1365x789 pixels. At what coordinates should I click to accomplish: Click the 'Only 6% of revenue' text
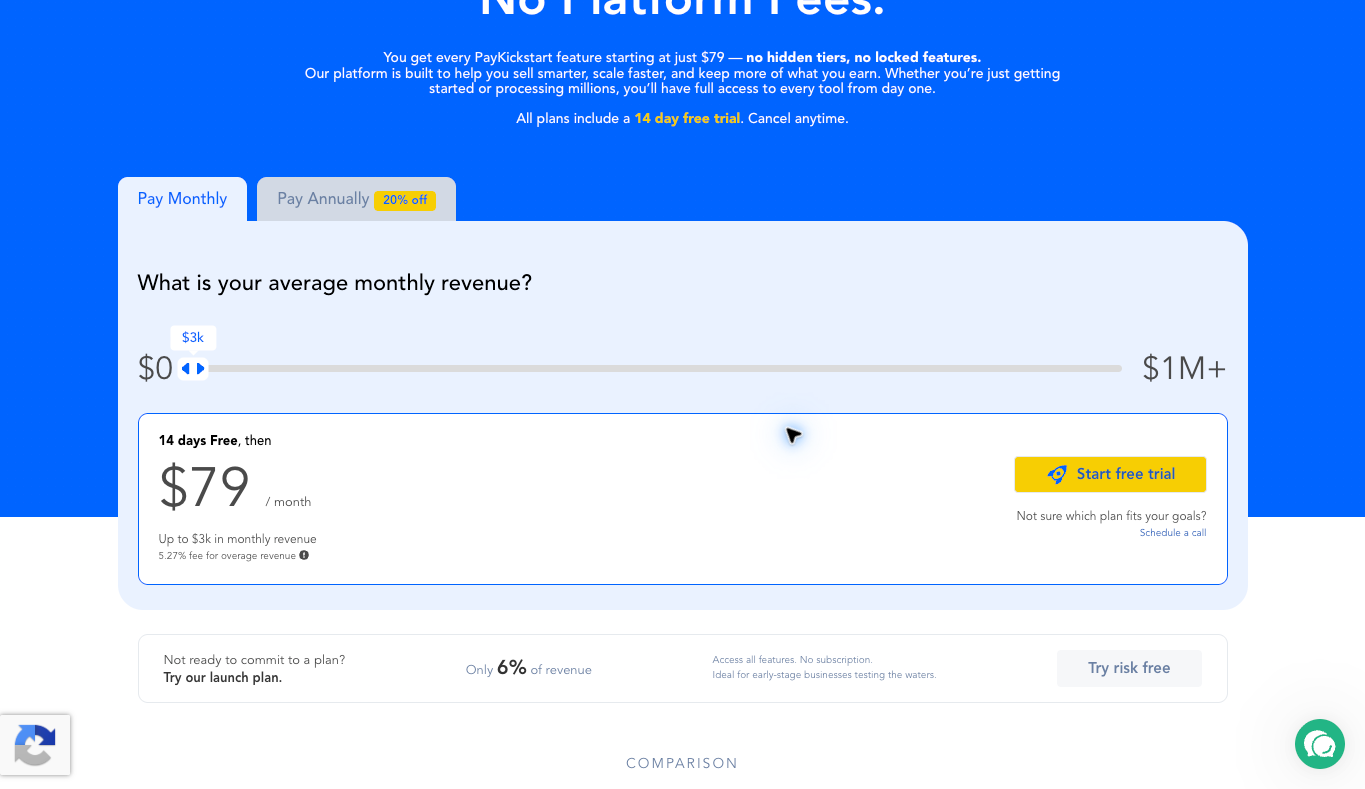pos(528,668)
